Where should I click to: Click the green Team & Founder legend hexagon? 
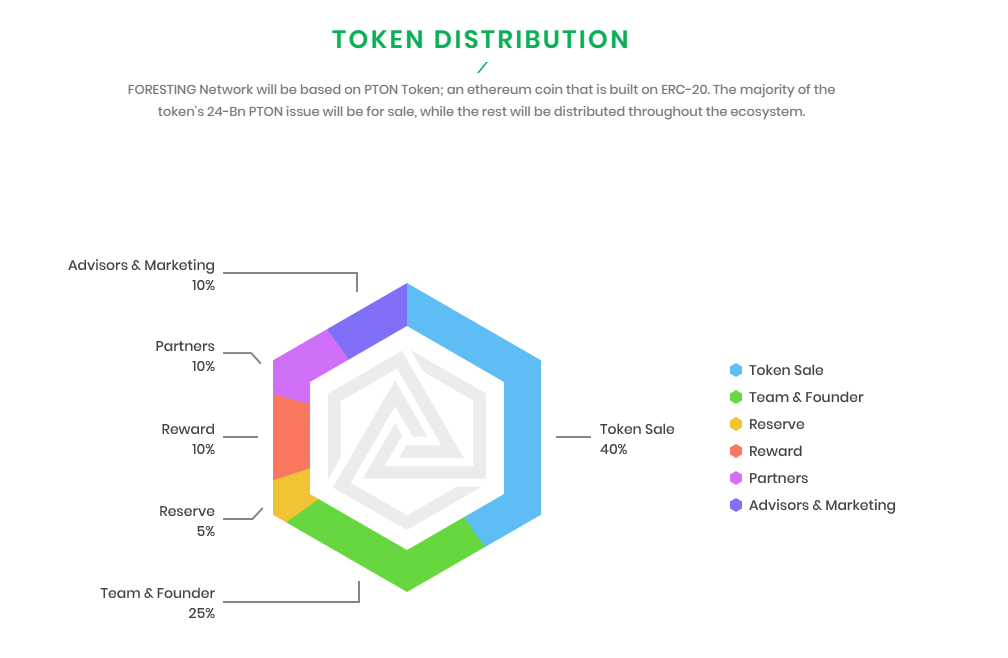(x=736, y=397)
